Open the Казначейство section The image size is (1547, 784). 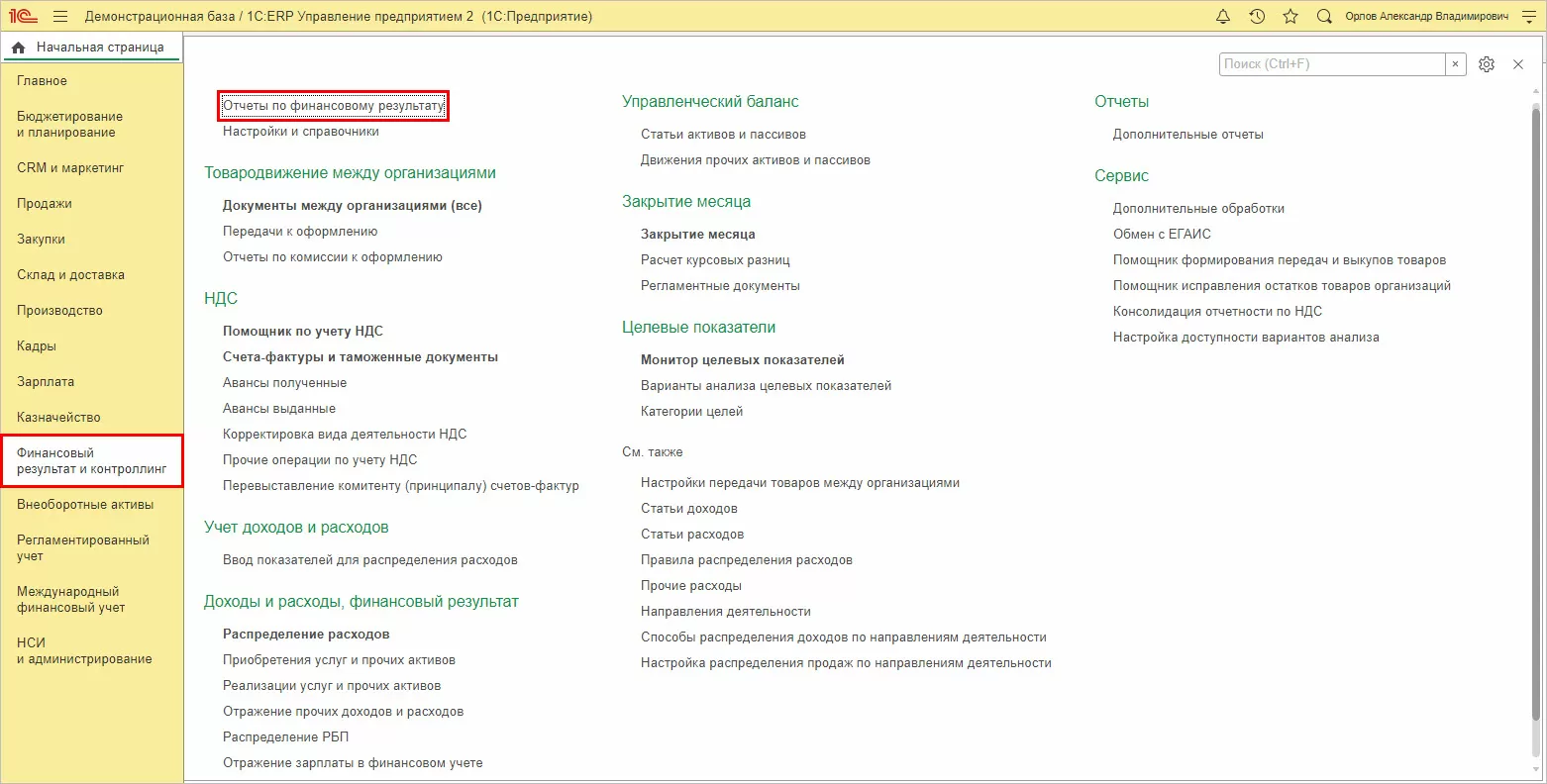click(59, 418)
